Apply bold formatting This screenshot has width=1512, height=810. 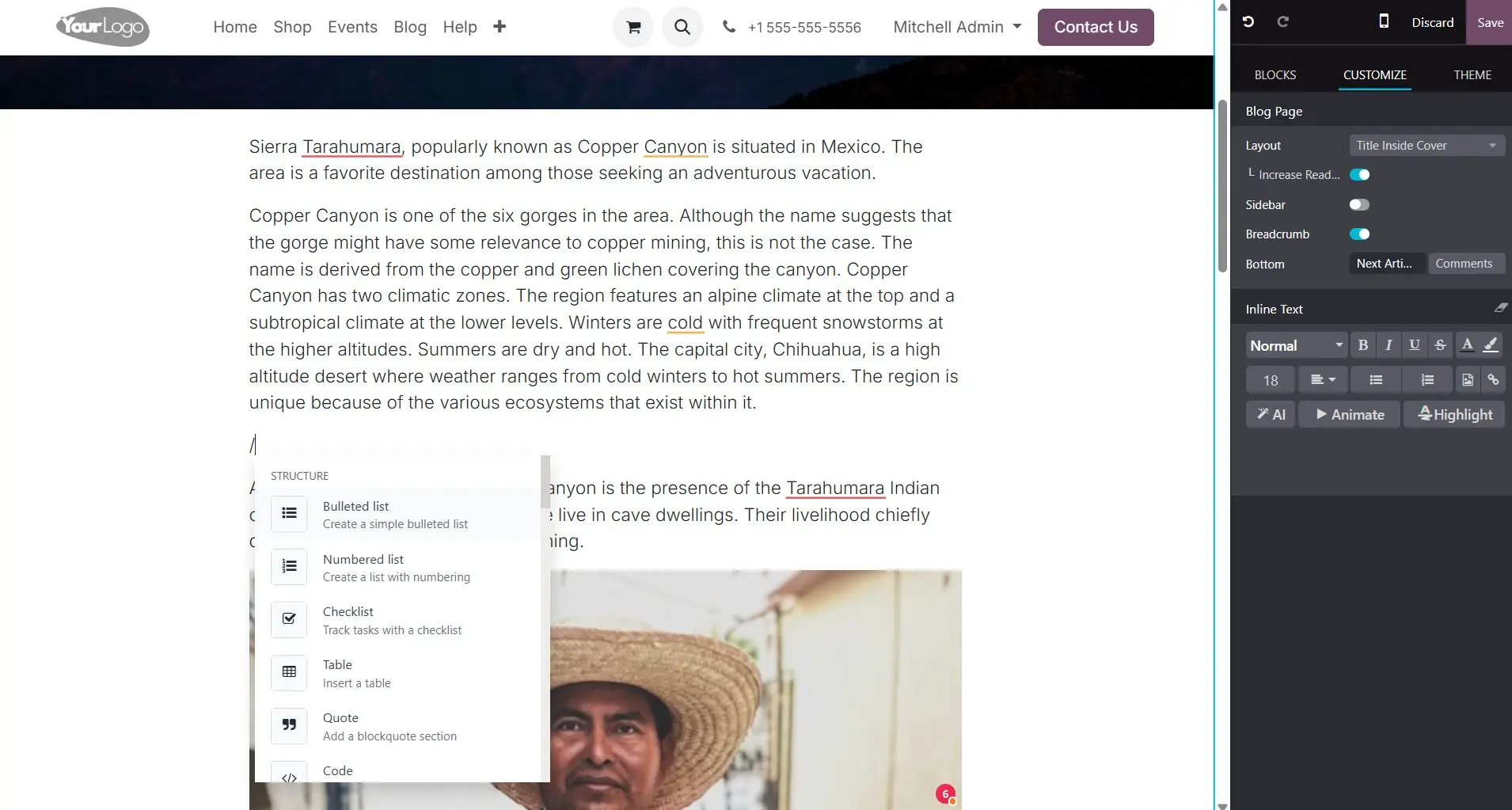coord(1363,345)
